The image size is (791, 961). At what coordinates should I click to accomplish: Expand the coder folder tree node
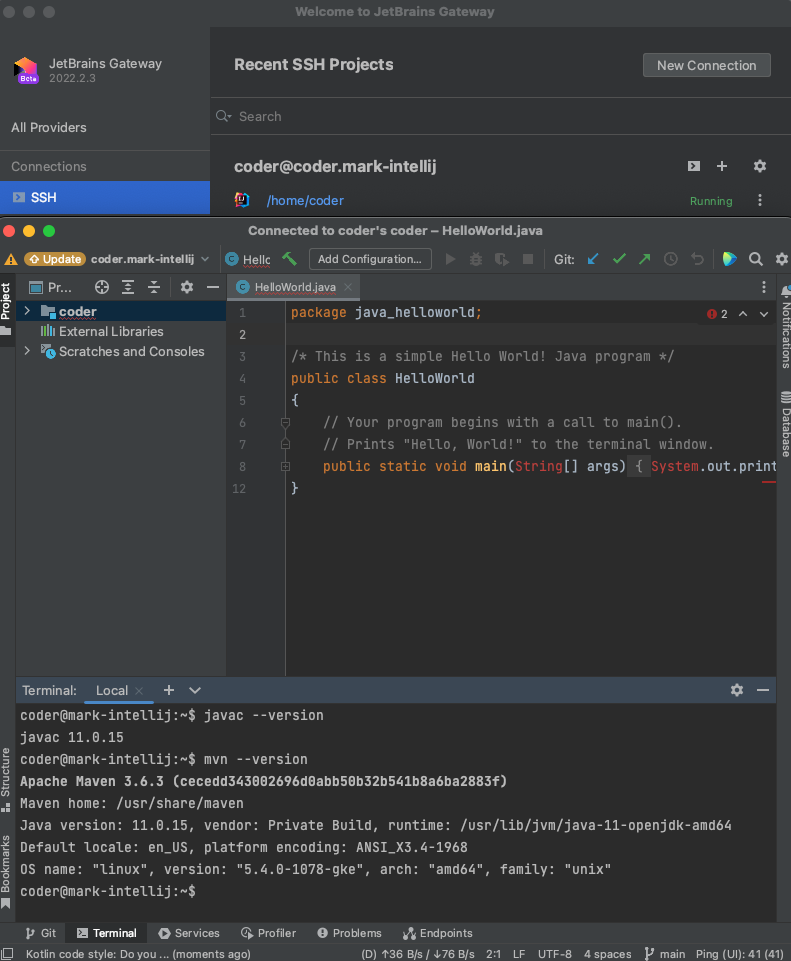[27, 311]
